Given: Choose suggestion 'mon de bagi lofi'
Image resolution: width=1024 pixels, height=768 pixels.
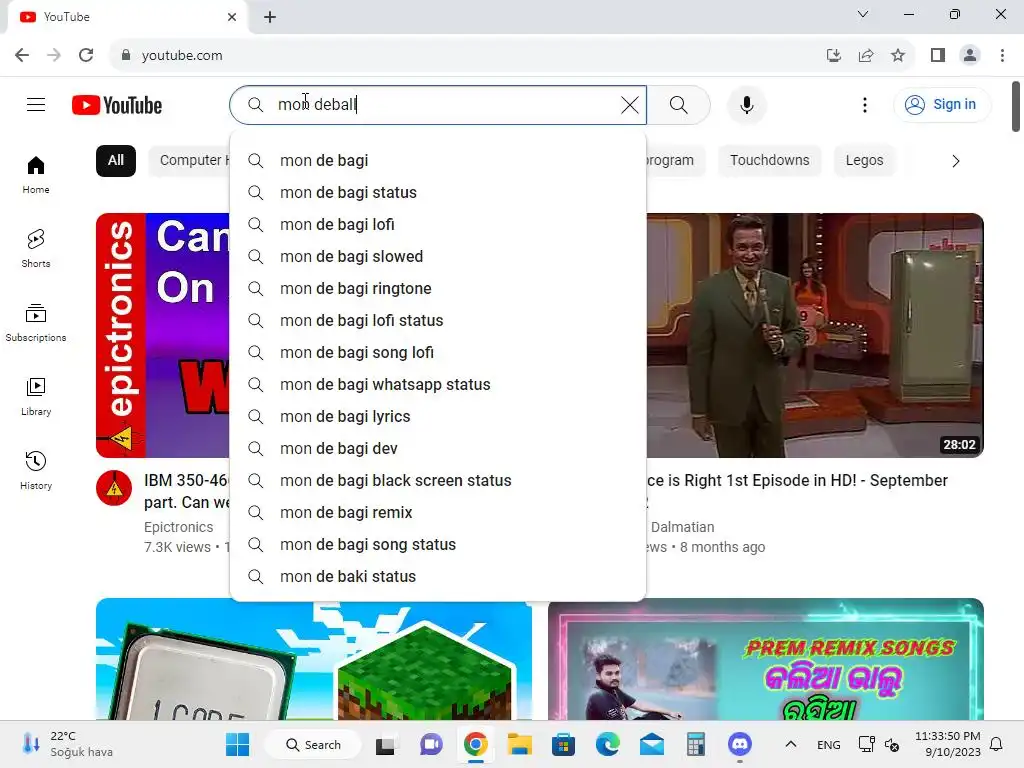Looking at the screenshot, I should [x=438, y=225].
